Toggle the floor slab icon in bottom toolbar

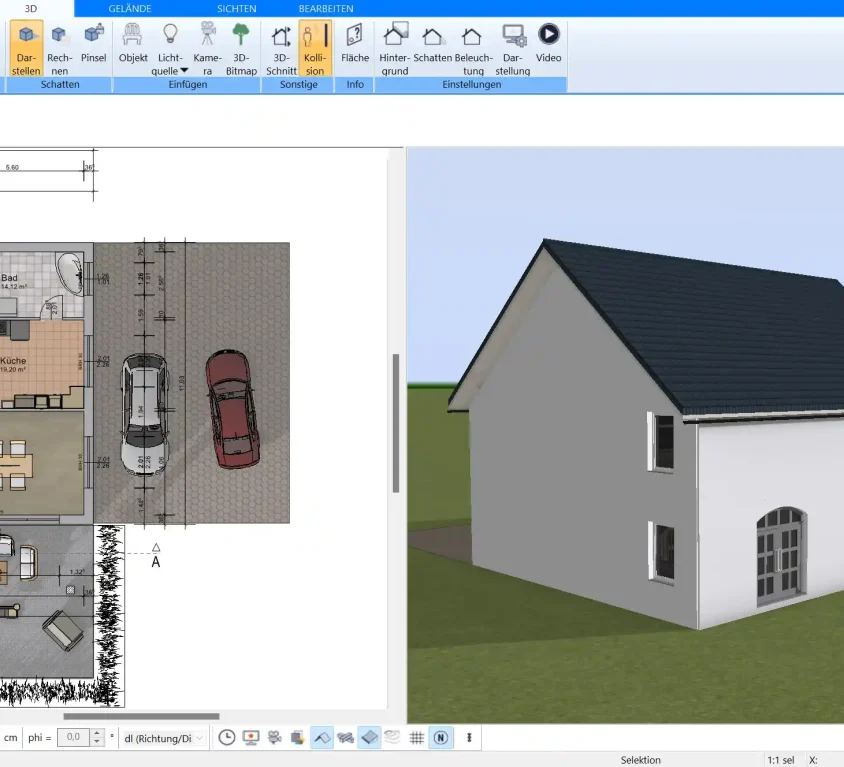(x=370, y=737)
